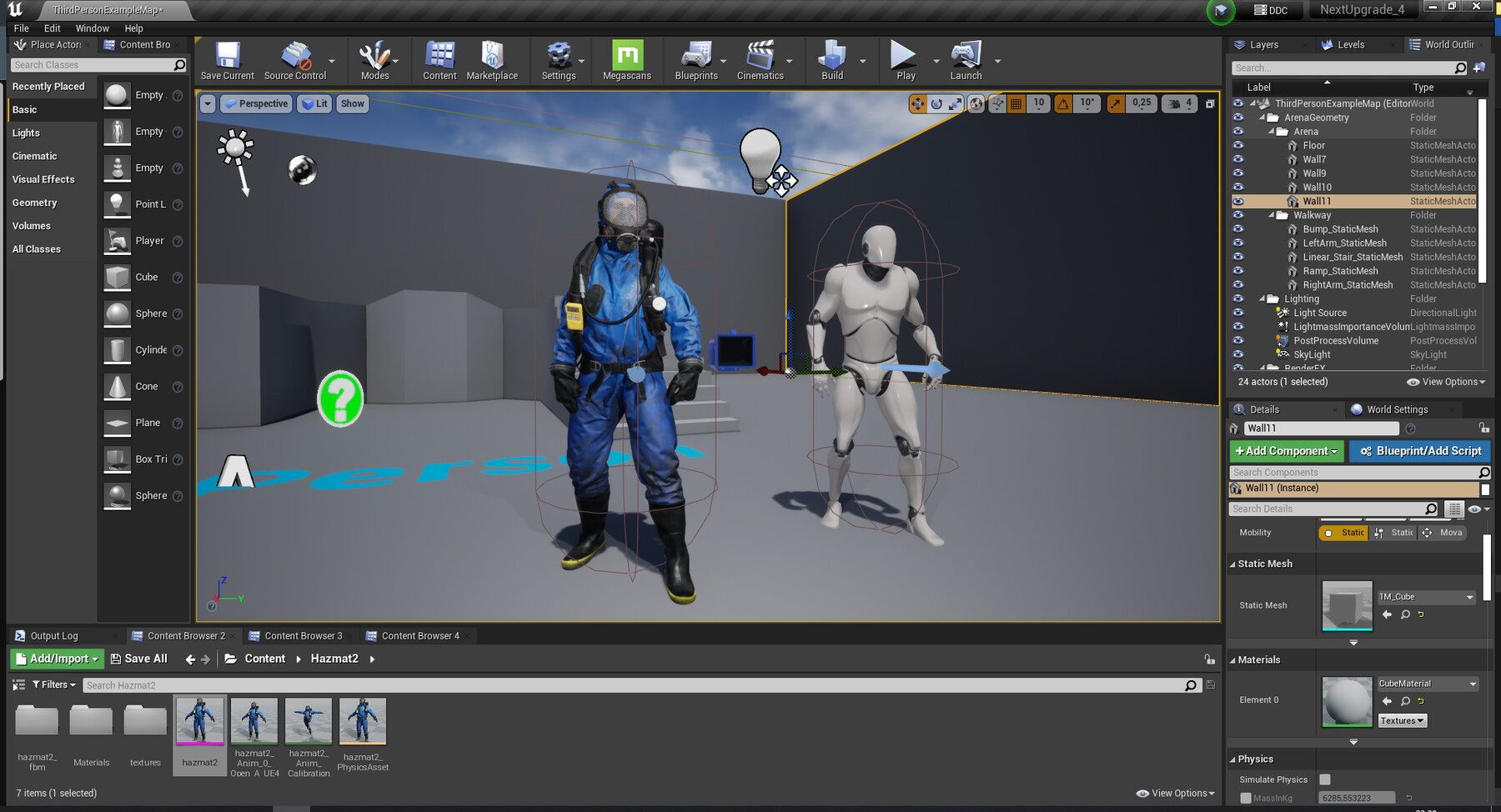The height and width of the screenshot is (812, 1501).
Task: Enable the Simulate Physics checkbox
Action: click(1324, 779)
